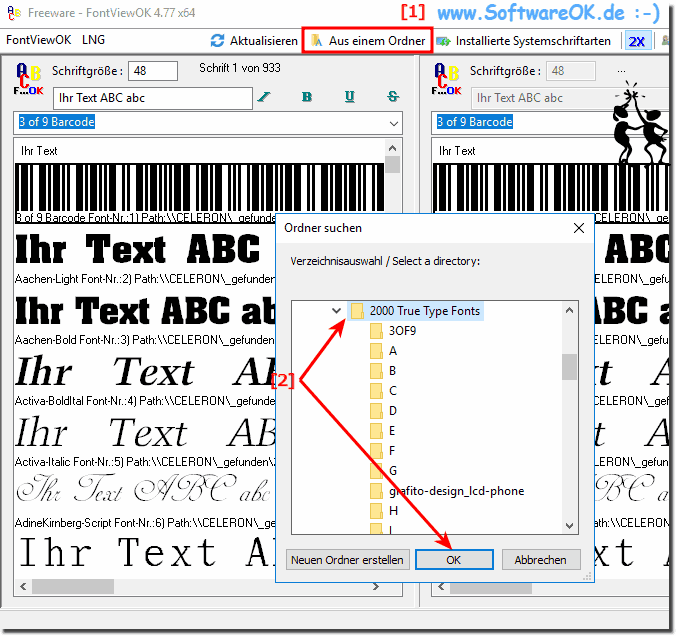Click left font list horizontal scroll left arrow
Image resolution: width=676 pixels, height=636 pixels.
tap(23, 586)
